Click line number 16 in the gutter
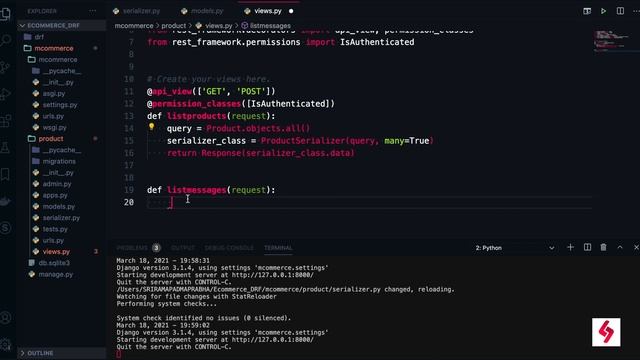This screenshot has width=640, height=360. (129, 153)
